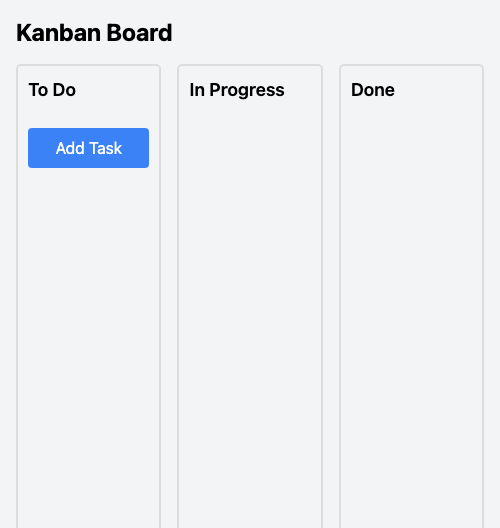The width and height of the screenshot is (500, 528).
Task: Click the empty In Progress column body
Action: click(250, 303)
